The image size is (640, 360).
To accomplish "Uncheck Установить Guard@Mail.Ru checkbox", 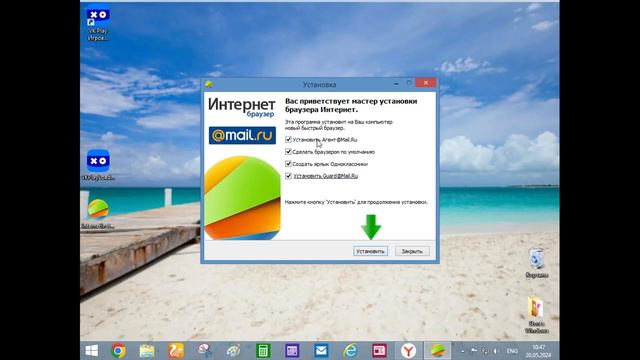I will pos(288,176).
